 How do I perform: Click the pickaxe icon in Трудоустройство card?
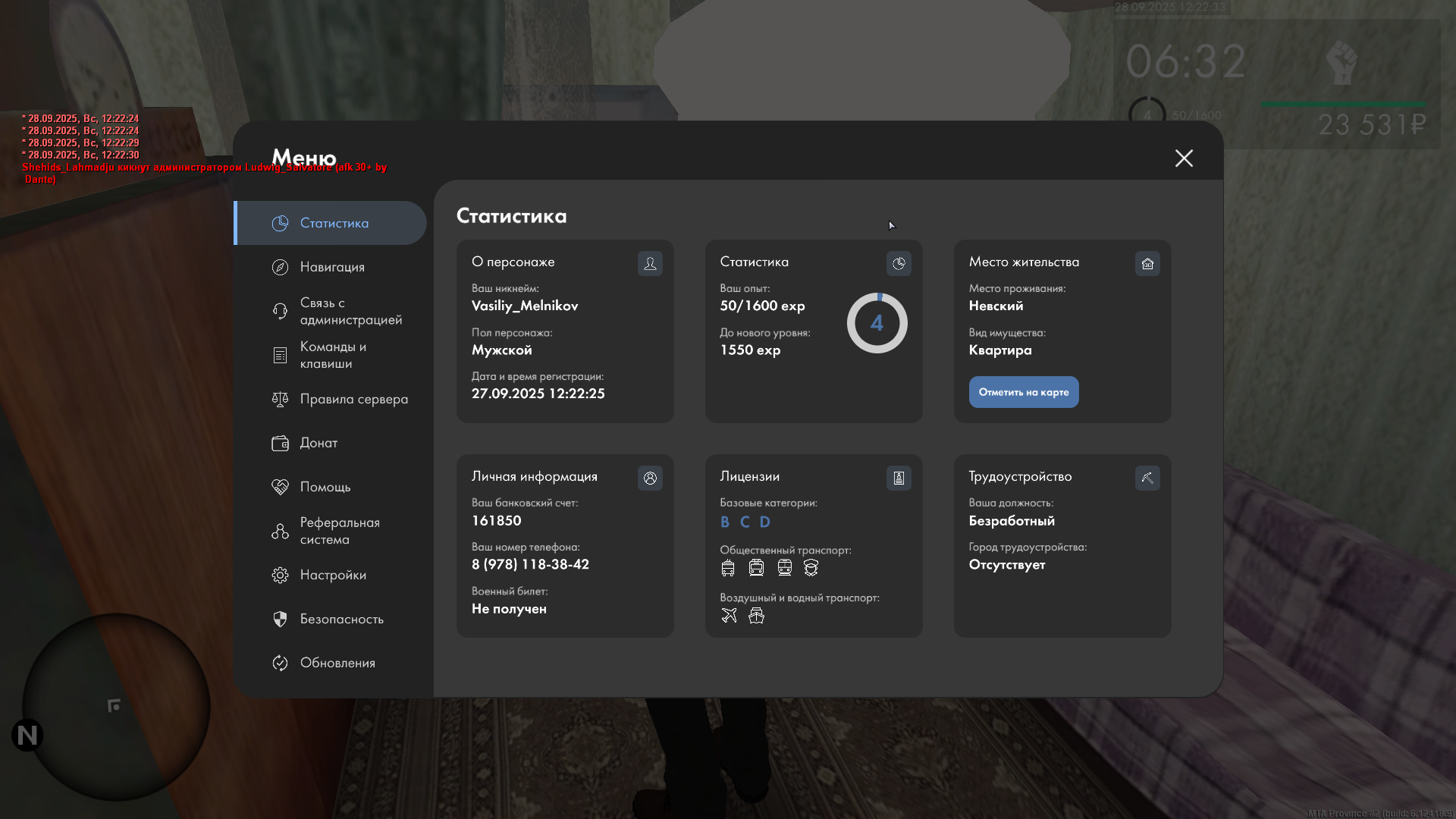pyautogui.click(x=1147, y=478)
